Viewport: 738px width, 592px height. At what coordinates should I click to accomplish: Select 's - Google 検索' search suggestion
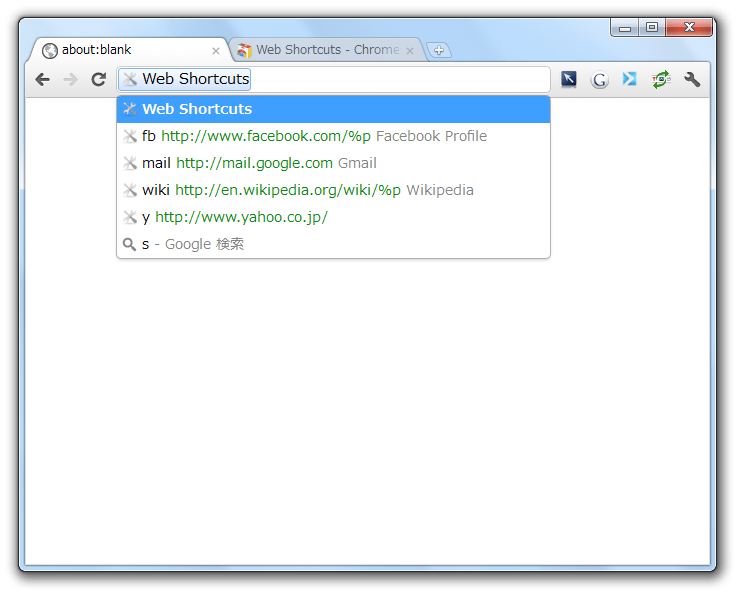333,244
